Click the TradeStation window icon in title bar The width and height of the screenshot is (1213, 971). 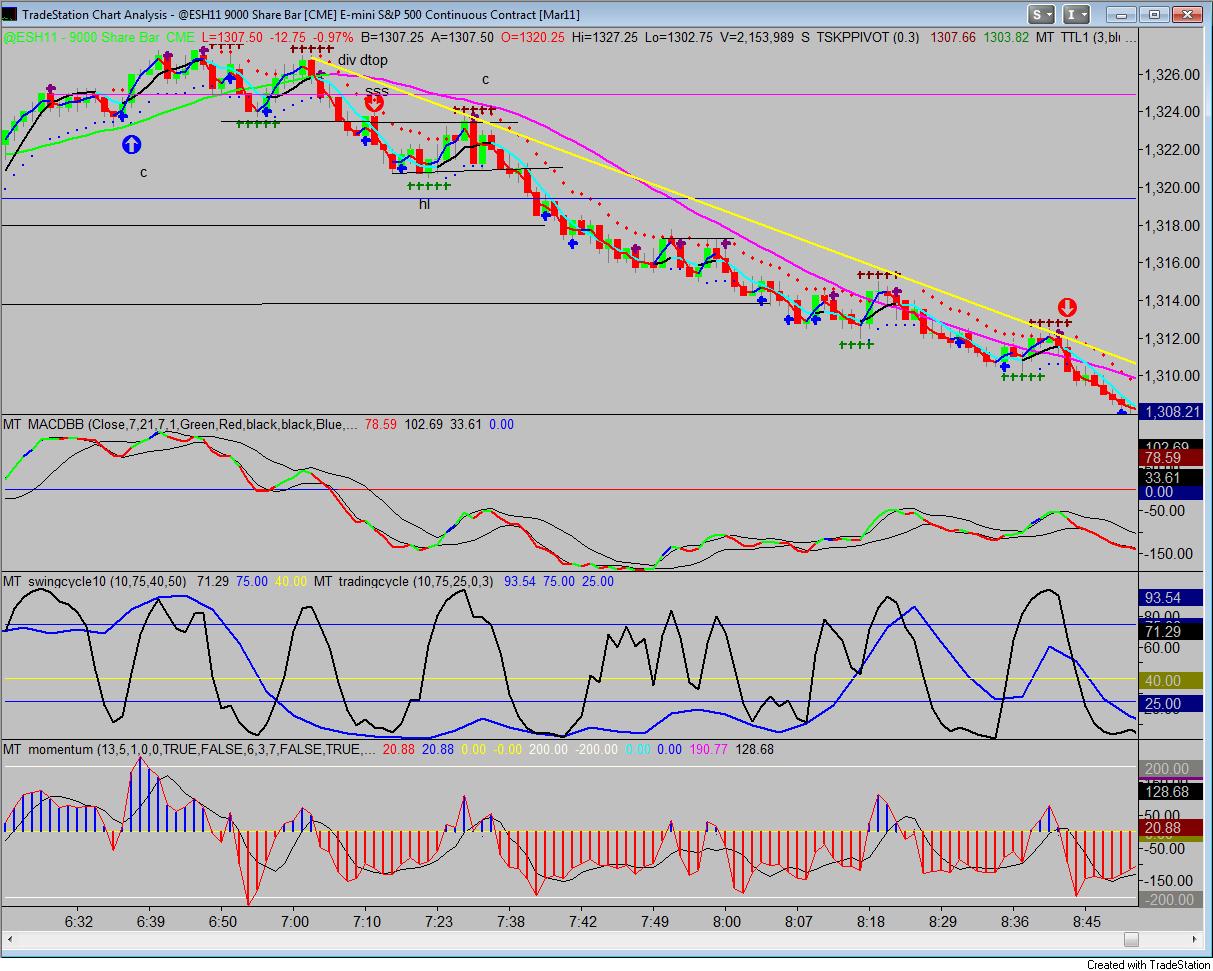tap(11, 15)
